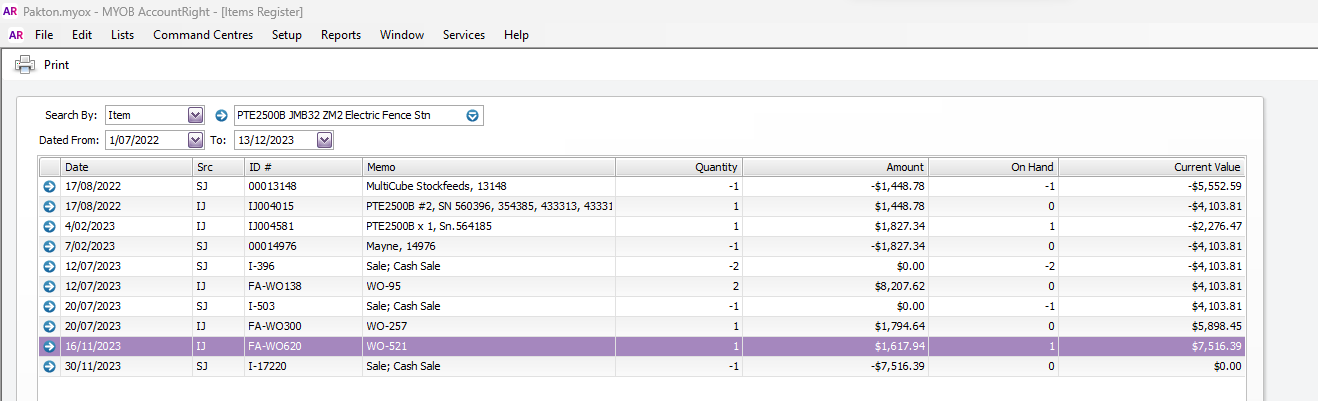Image resolution: width=1318 pixels, height=401 pixels.
Task: Click the current value '$5,898.45'
Action: click(x=1216, y=326)
